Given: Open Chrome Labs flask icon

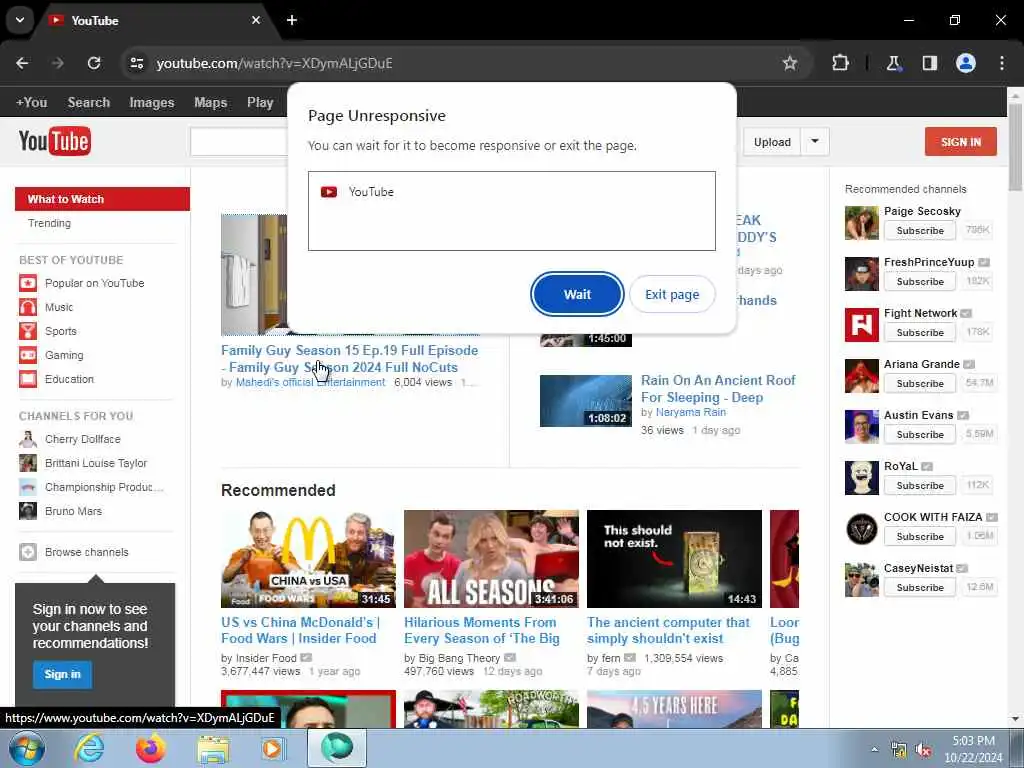Looking at the screenshot, I should (893, 63).
